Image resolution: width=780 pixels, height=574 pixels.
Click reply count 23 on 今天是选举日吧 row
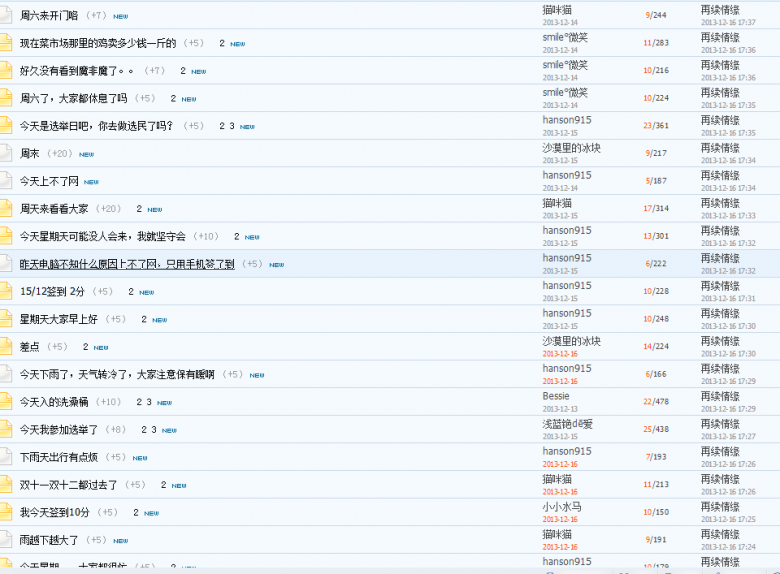pos(646,126)
